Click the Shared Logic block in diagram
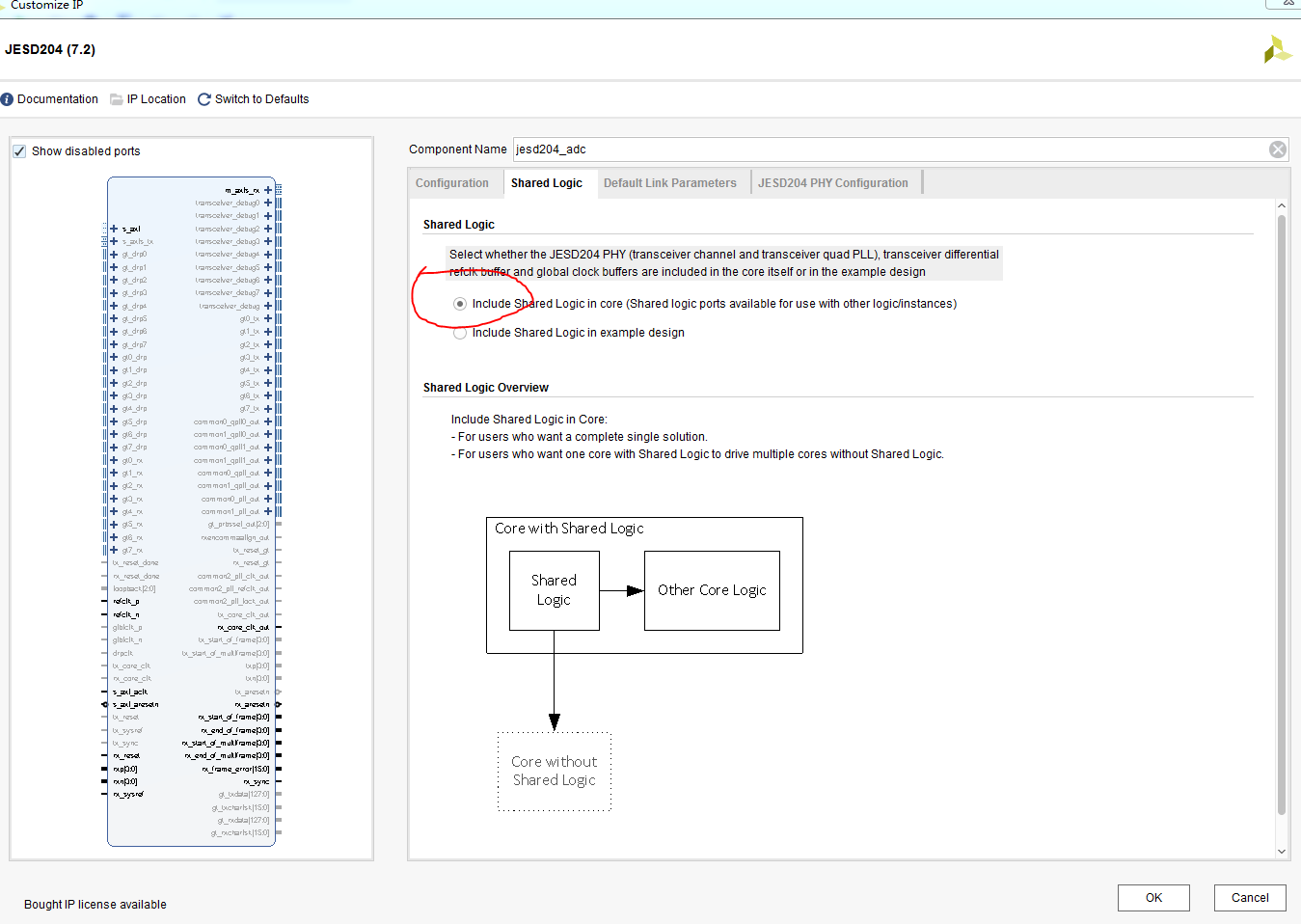The image size is (1301, 924). click(555, 590)
